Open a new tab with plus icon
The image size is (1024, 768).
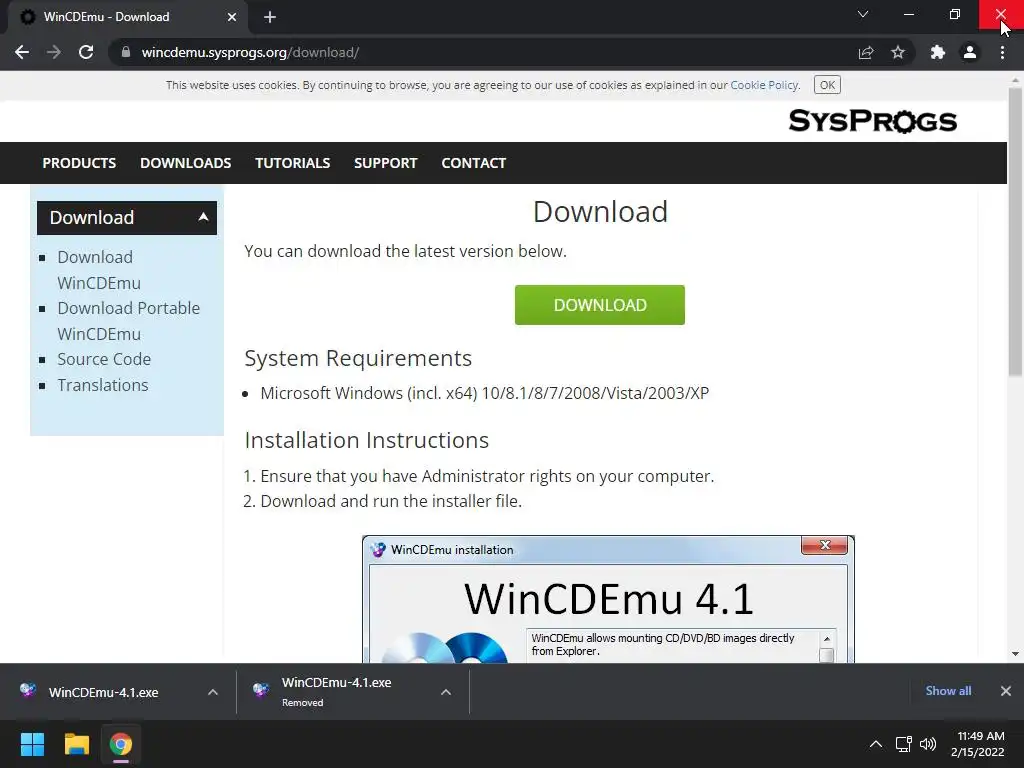click(270, 17)
